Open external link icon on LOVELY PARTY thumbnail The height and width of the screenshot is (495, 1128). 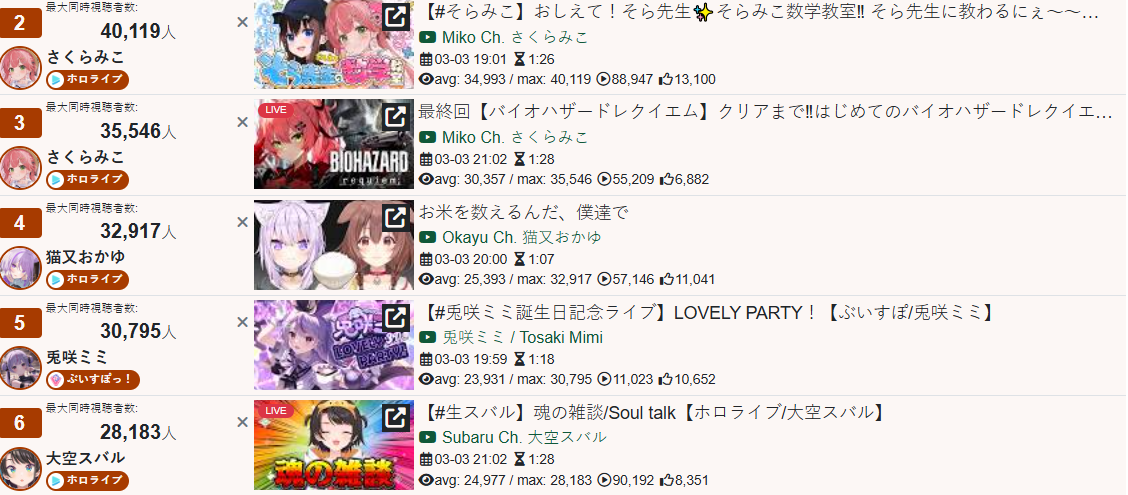pos(395,317)
